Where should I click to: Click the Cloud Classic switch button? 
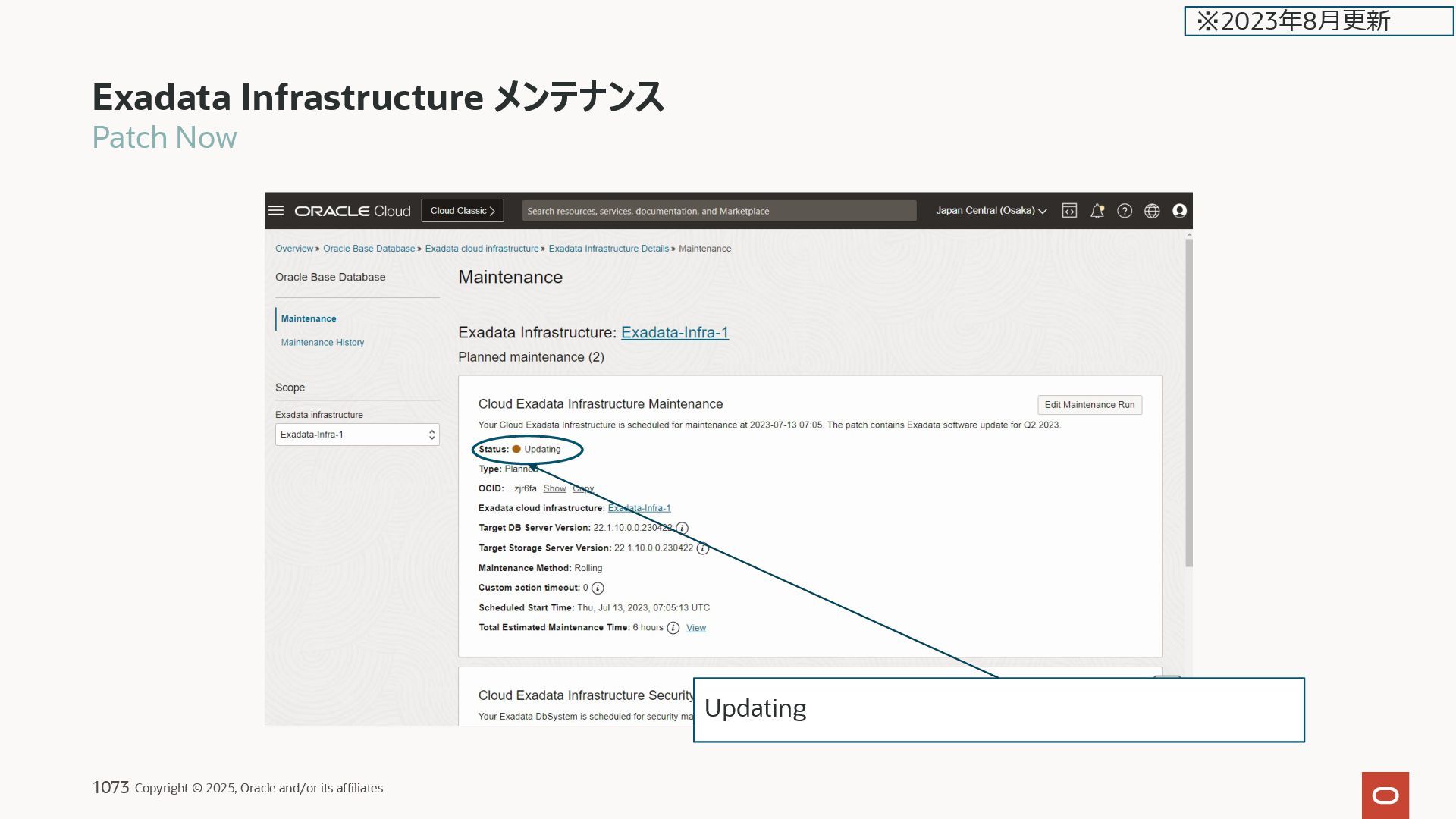[463, 211]
